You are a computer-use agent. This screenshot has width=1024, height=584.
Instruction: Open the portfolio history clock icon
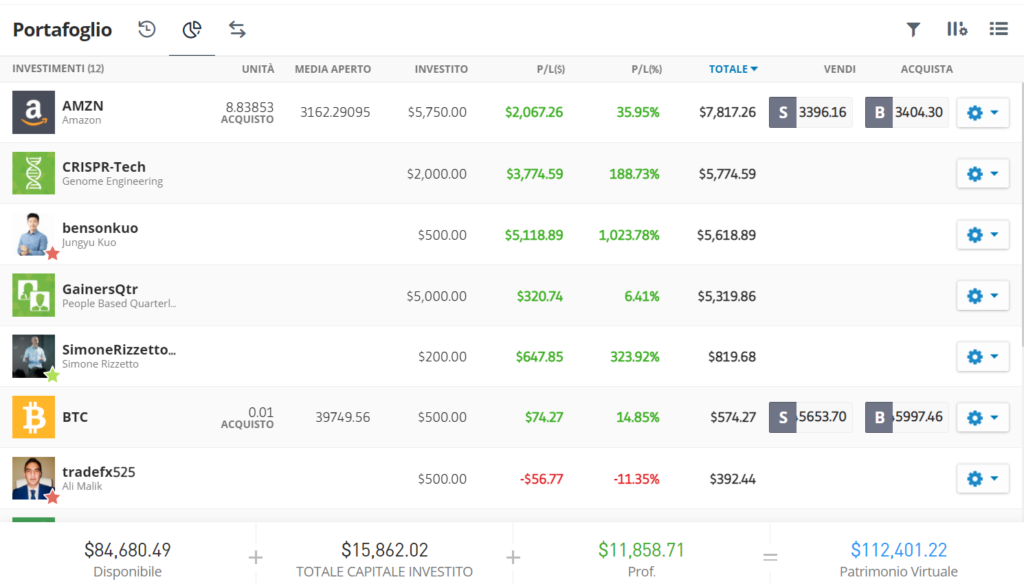(x=147, y=29)
